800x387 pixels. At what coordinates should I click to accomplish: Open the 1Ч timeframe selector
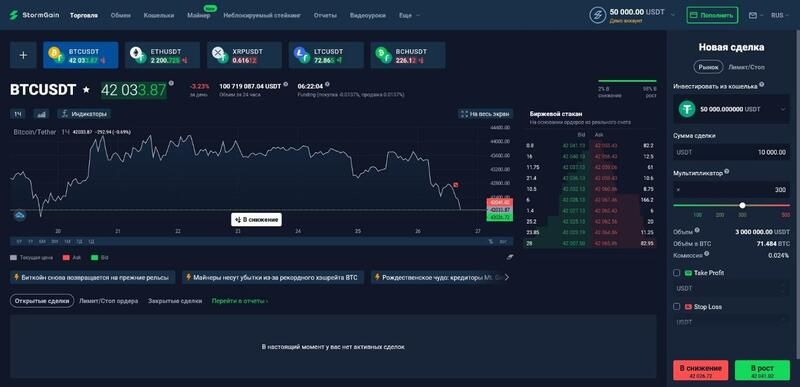[17, 114]
